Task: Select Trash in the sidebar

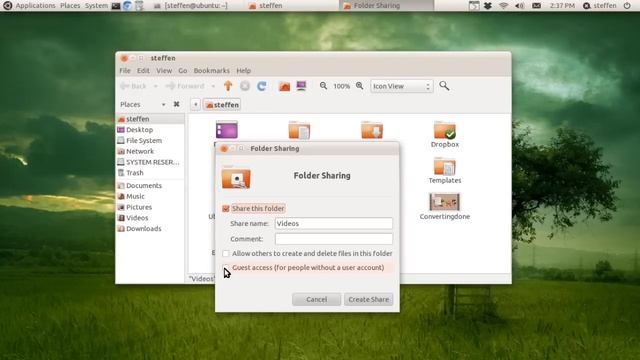Action: 150,173
